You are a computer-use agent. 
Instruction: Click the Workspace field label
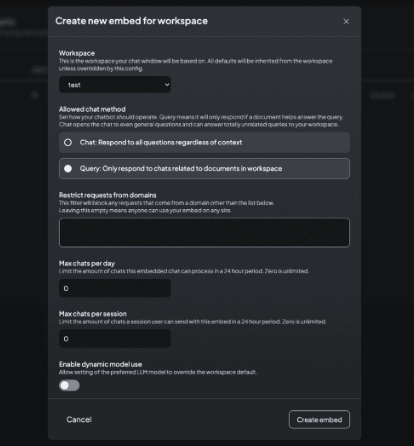[77, 53]
